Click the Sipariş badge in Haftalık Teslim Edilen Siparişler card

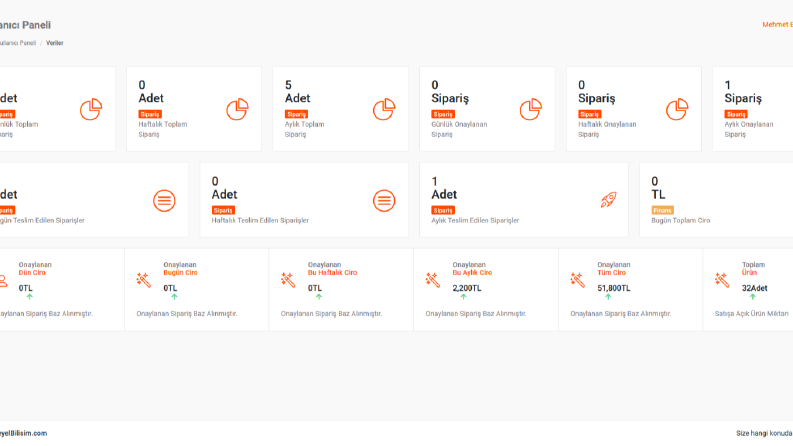(223, 210)
